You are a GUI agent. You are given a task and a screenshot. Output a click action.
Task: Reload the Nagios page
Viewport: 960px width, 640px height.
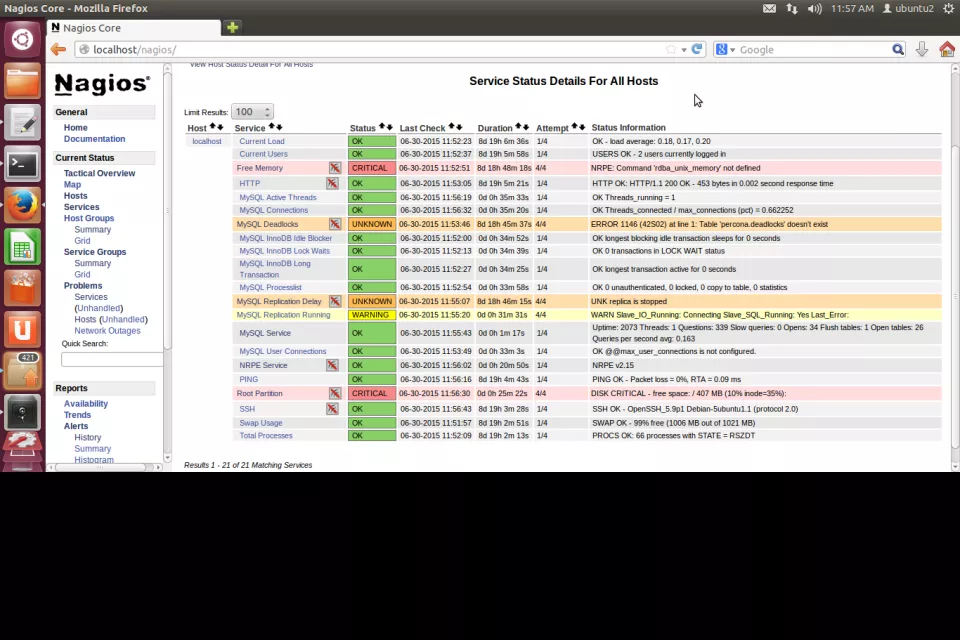pyautogui.click(x=697, y=50)
